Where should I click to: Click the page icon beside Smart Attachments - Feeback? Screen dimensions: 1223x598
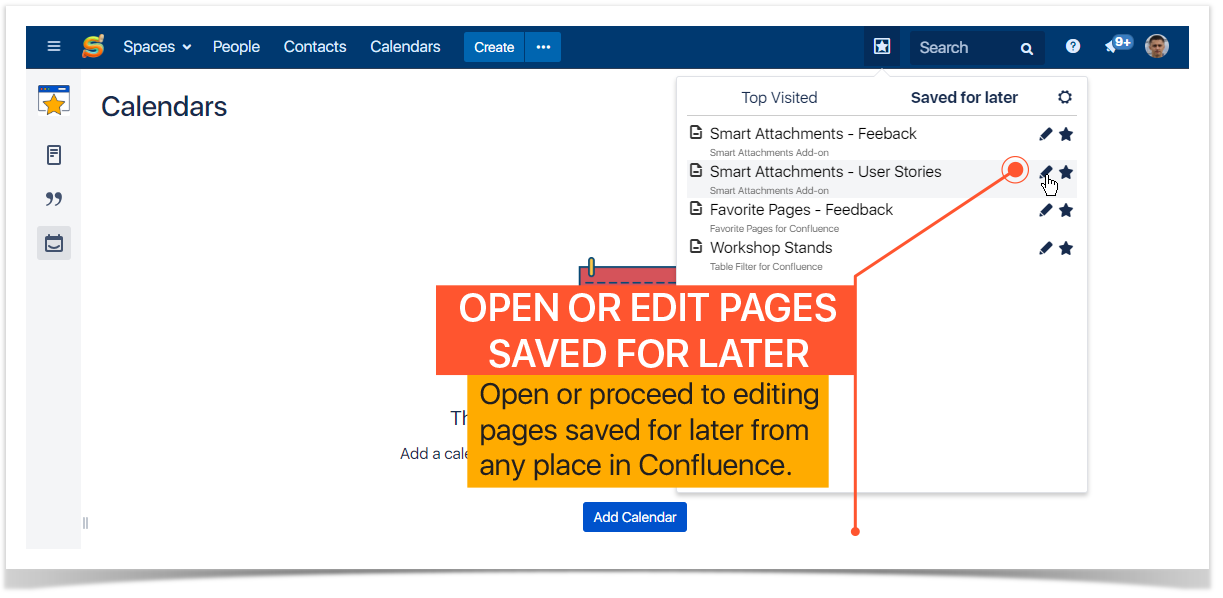696,133
